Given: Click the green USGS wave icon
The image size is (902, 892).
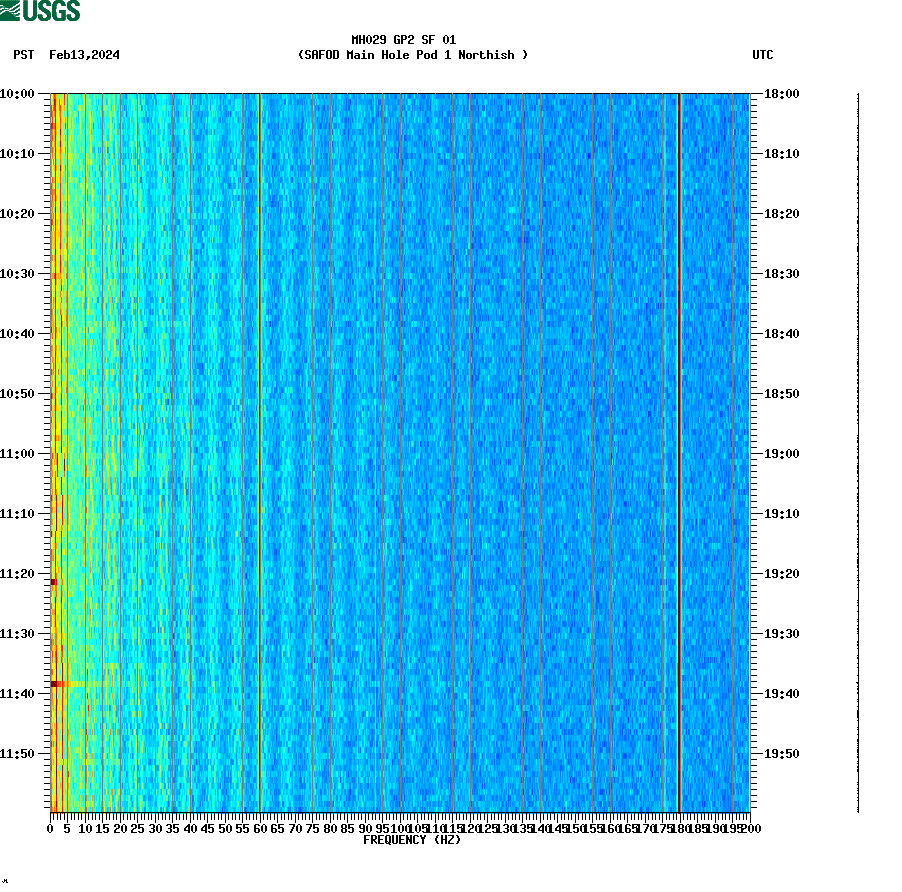Looking at the screenshot, I should (10, 9).
